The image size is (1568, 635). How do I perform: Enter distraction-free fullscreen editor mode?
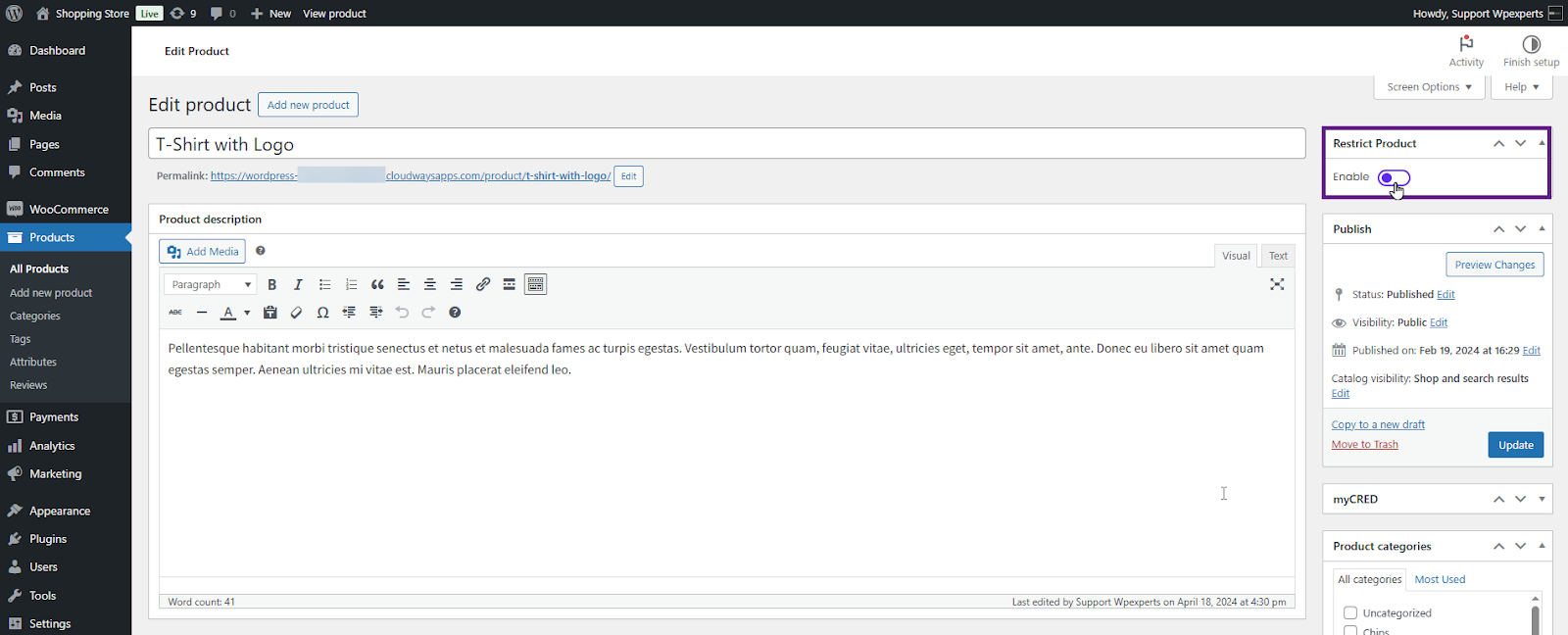(1277, 284)
